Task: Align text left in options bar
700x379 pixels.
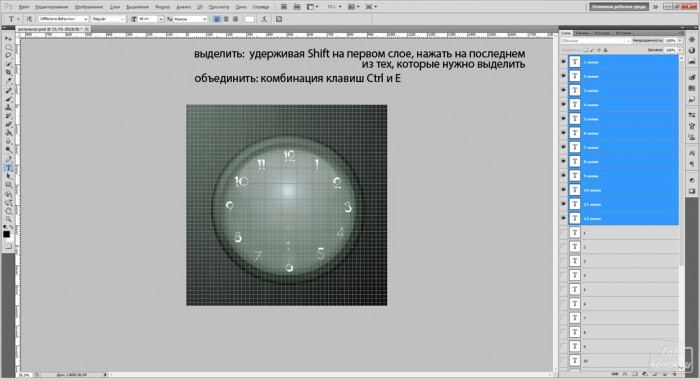Action: point(217,19)
